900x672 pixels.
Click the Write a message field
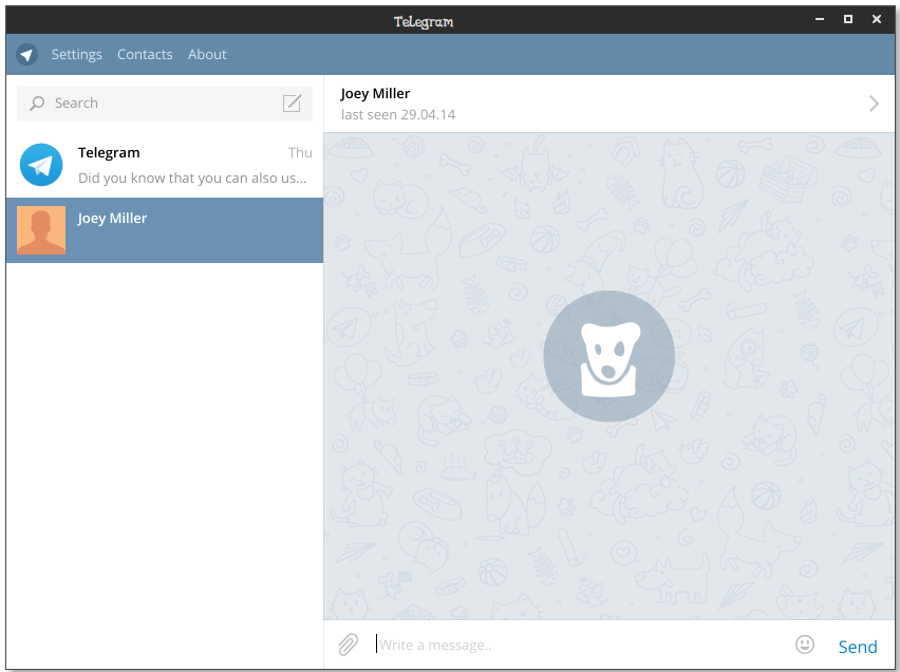click(580, 645)
